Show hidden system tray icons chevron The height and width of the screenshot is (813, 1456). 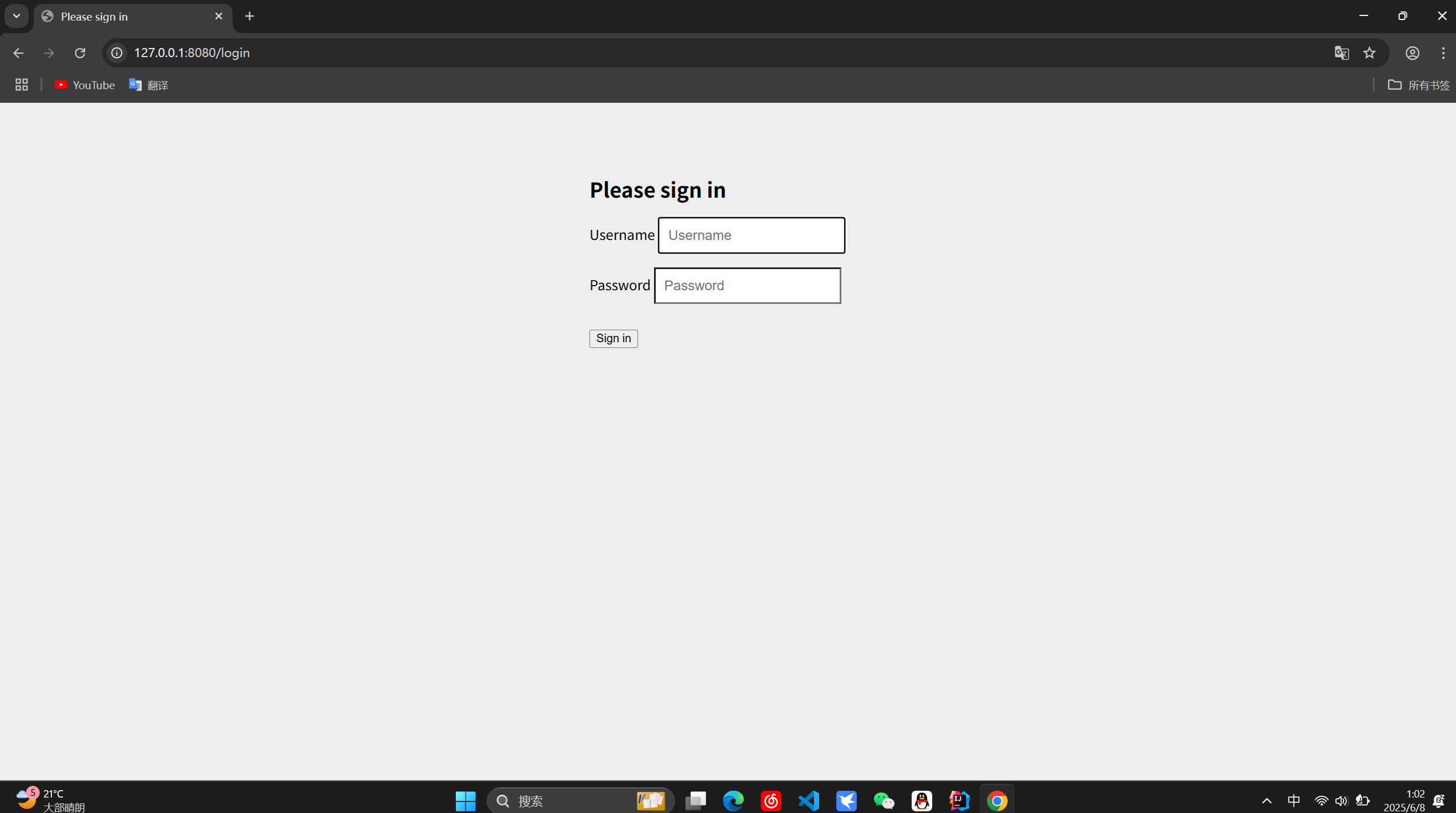[1266, 800]
